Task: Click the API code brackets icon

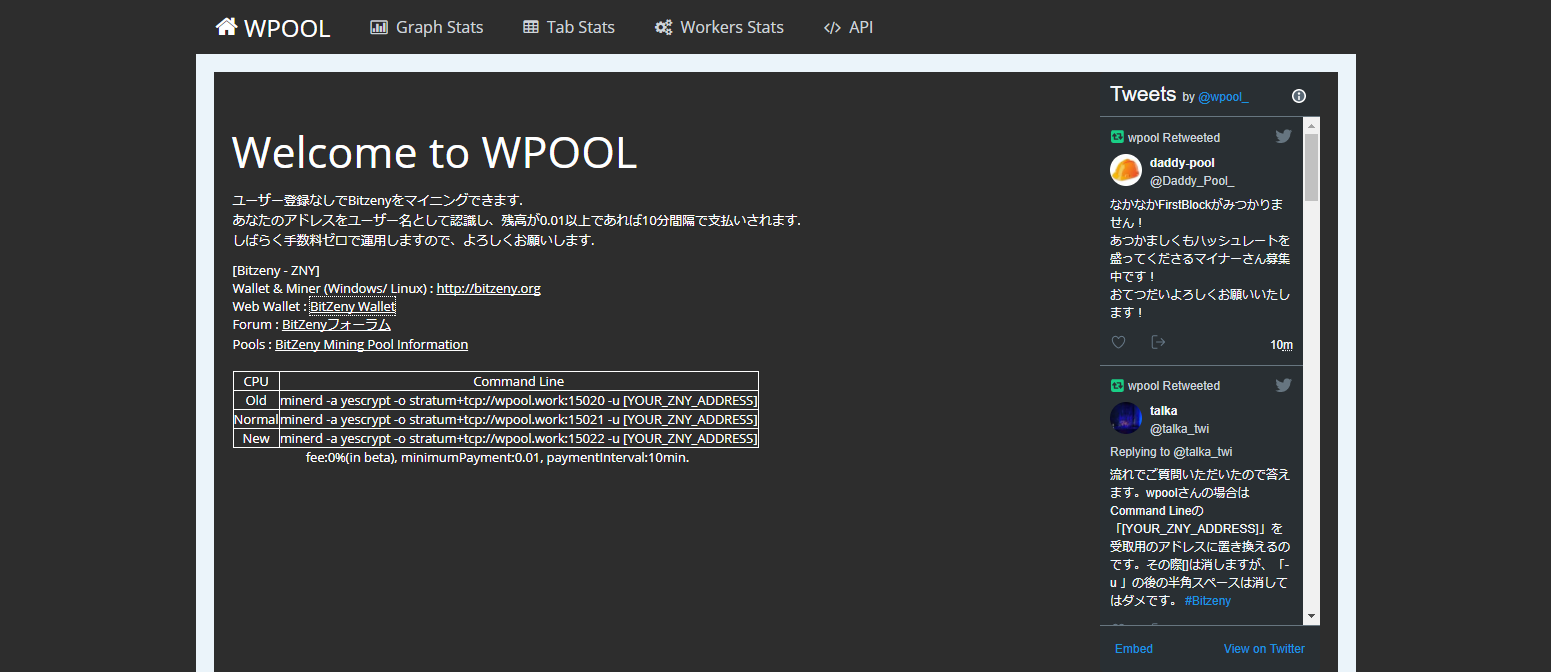Action: [x=832, y=28]
